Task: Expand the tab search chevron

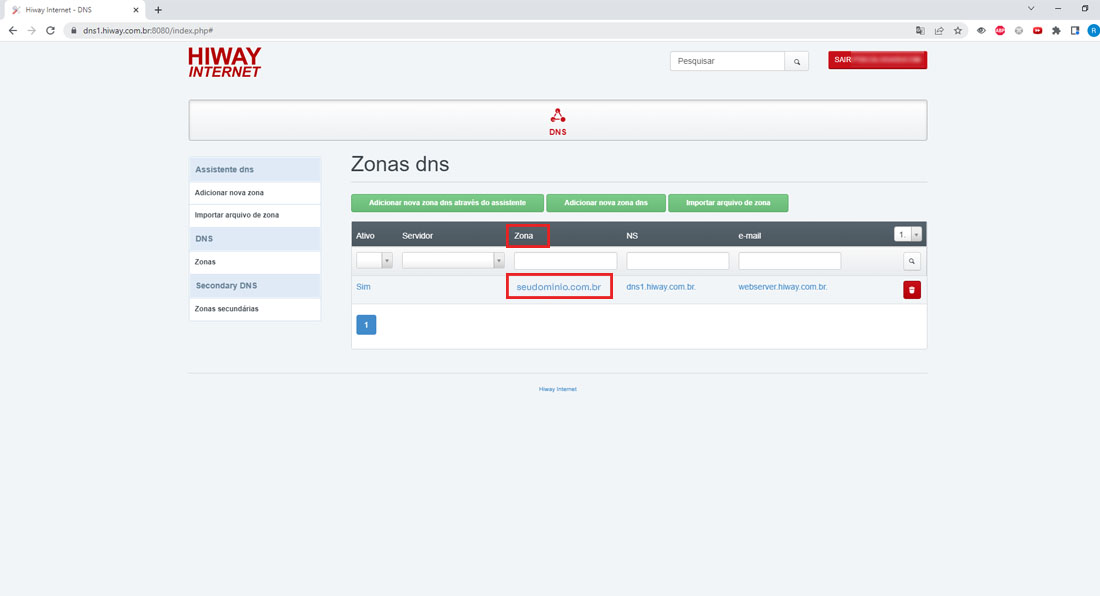Action: [1031, 8]
